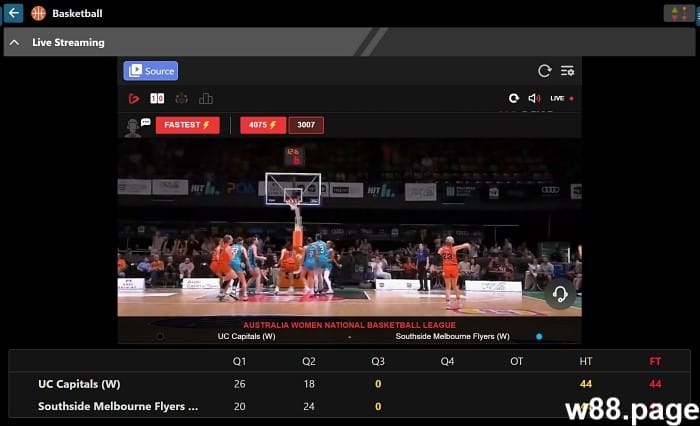The width and height of the screenshot is (700, 426).
Task: Click UC Capitals halftime score 44
Action: click(586, 384)
